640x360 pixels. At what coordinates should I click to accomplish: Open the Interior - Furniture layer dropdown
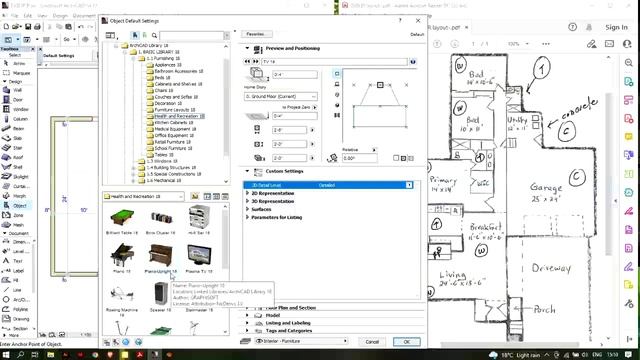(x=301, y=341)
